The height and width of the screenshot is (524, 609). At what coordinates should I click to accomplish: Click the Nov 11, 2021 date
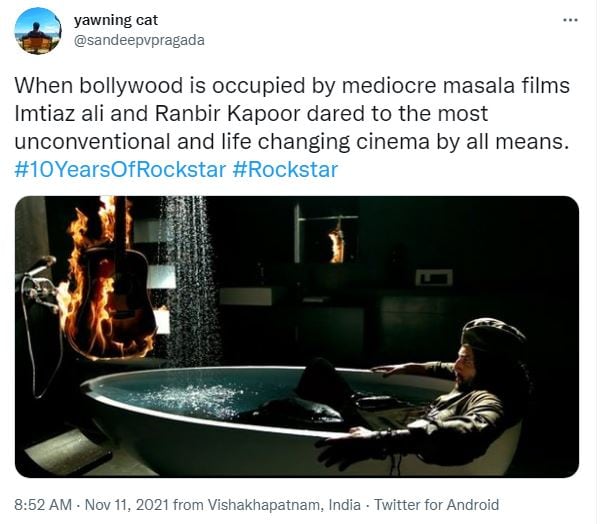pos(127,505)
